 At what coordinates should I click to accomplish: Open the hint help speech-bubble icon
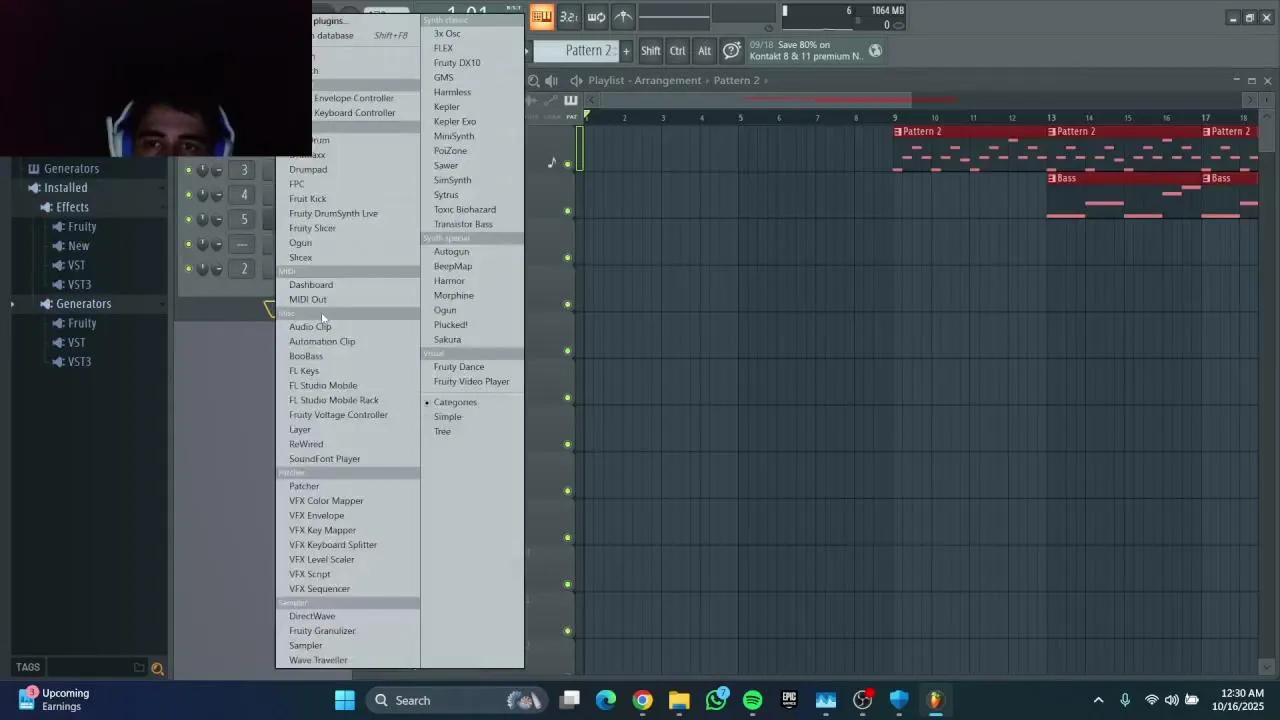click(x=732, y=51)
